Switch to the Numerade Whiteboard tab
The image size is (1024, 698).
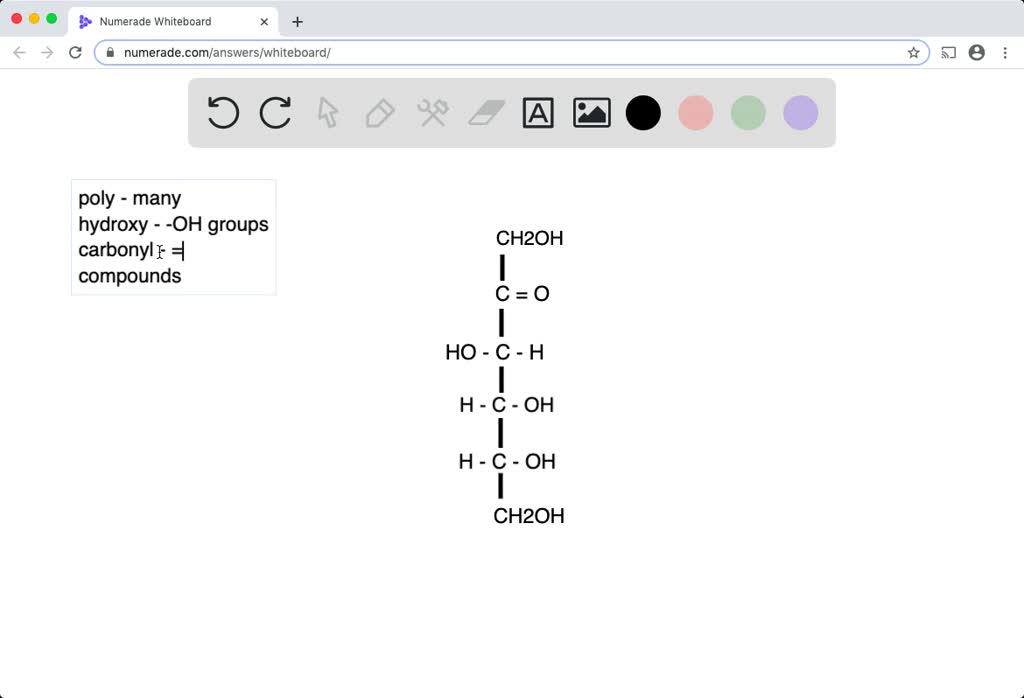[x=173, y=22]
